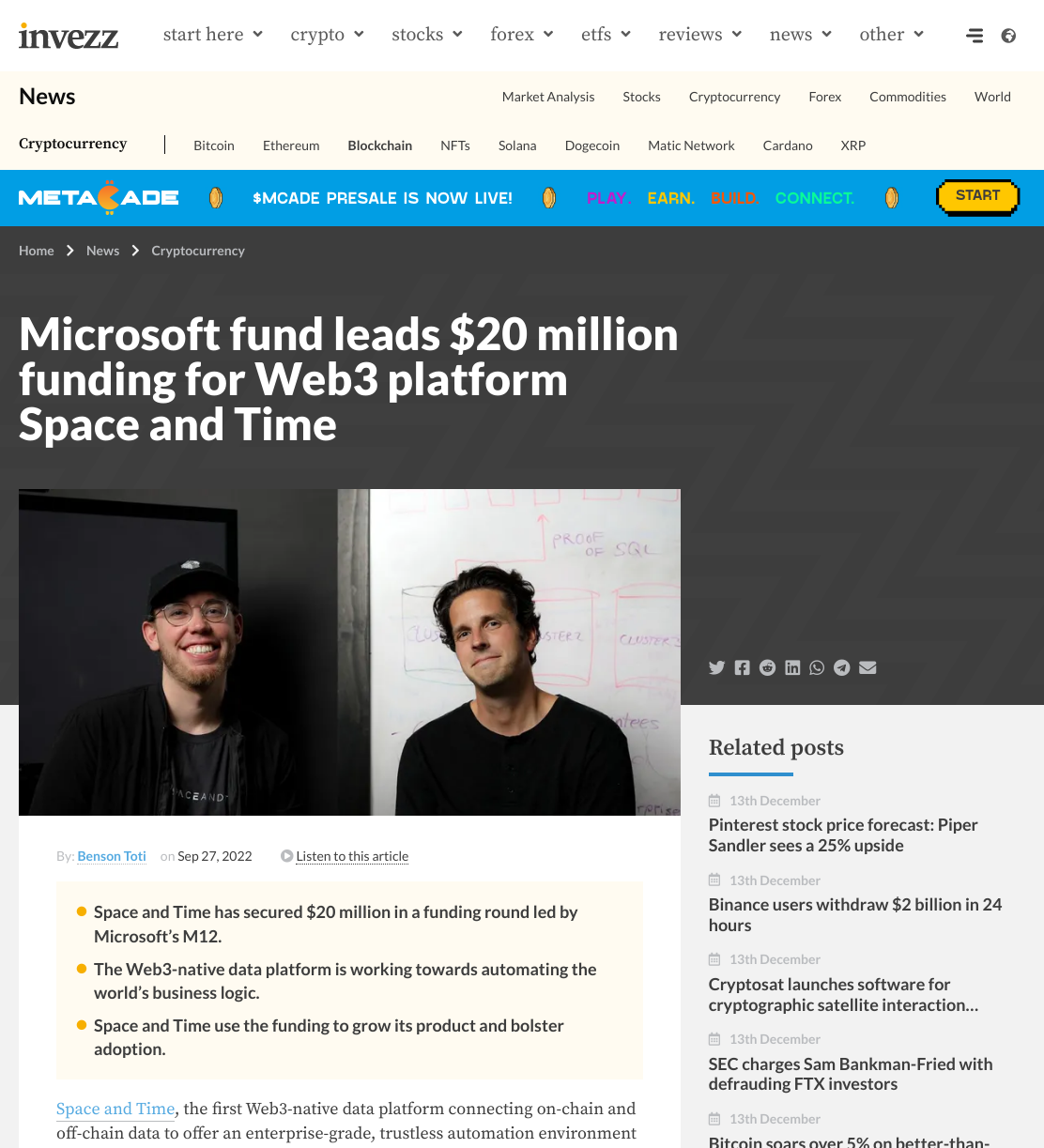Expand the forex dropdown menu
This screenshot has width=1044, height=1148.
522,35
